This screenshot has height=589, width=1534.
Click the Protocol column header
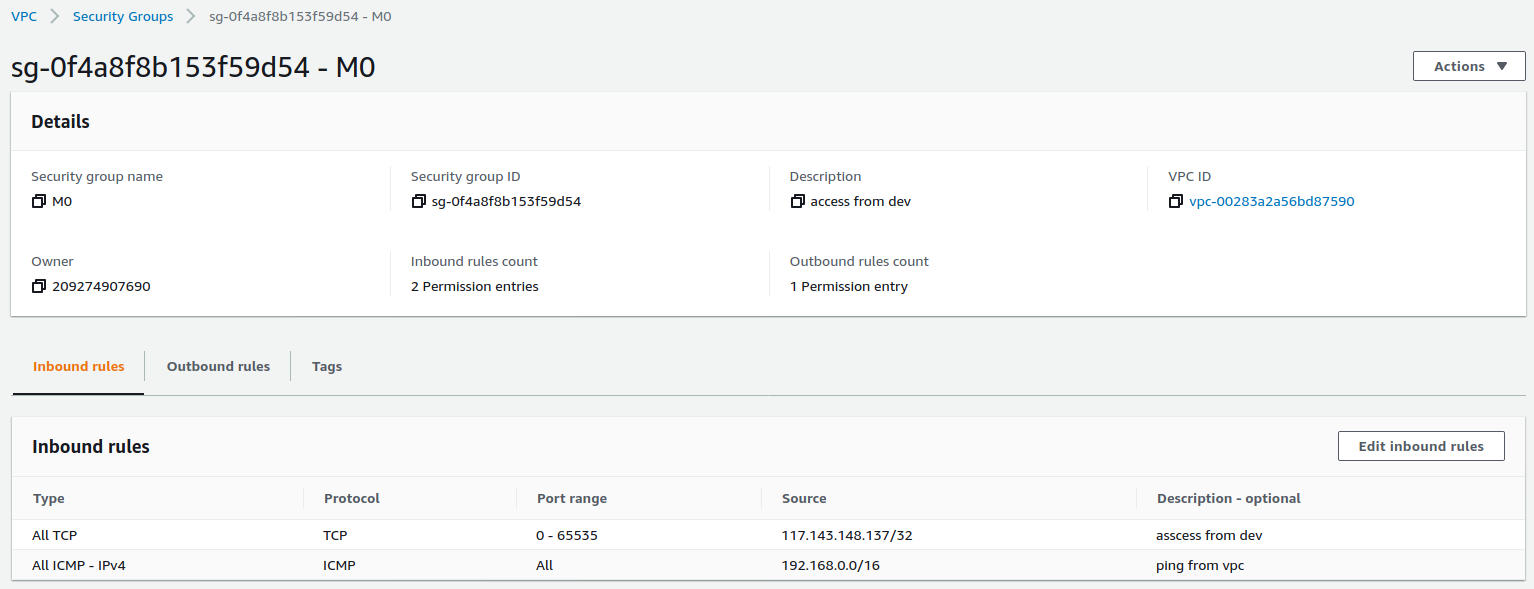[352, 498]
